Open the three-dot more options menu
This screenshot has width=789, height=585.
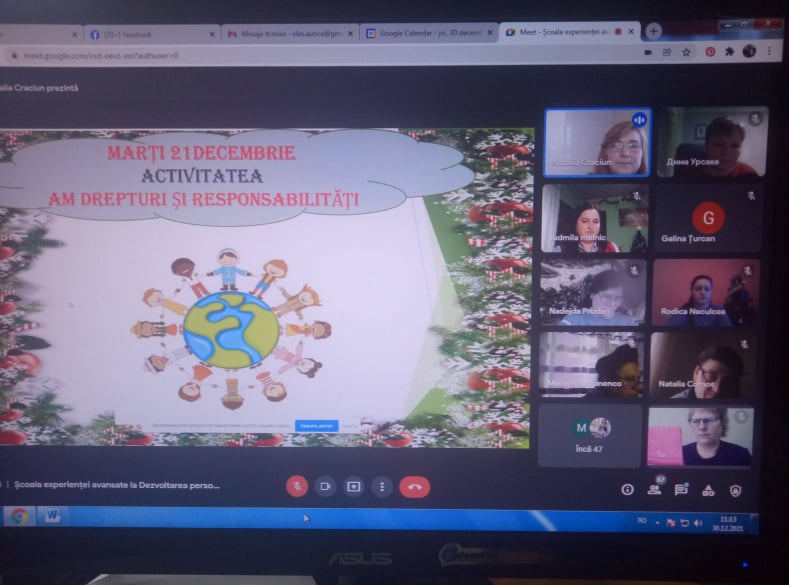coord(381,486)
